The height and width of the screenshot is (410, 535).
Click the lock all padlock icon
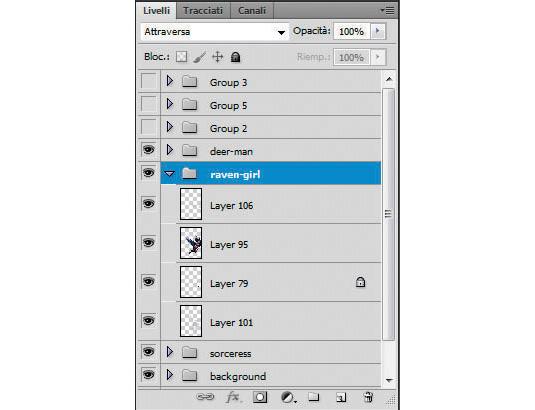click(x=235, y=57)
